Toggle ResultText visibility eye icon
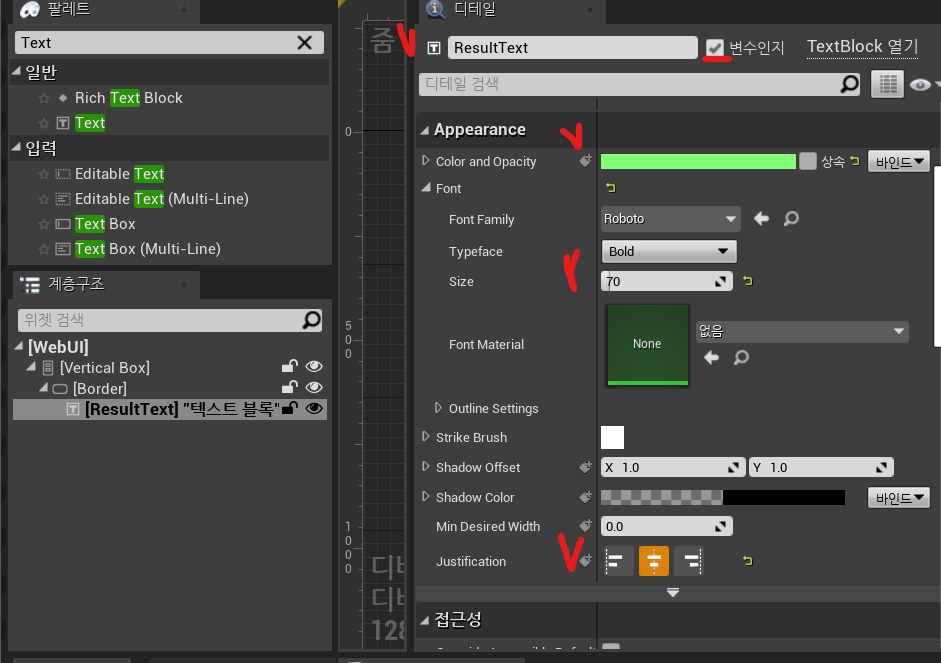 click(x=314, y=408)
